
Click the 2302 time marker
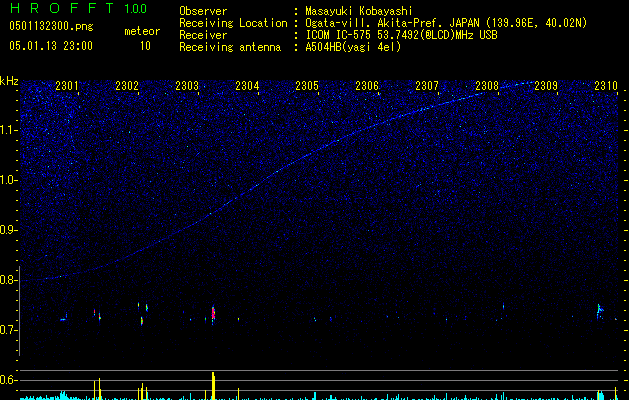(x=127, y=86)
